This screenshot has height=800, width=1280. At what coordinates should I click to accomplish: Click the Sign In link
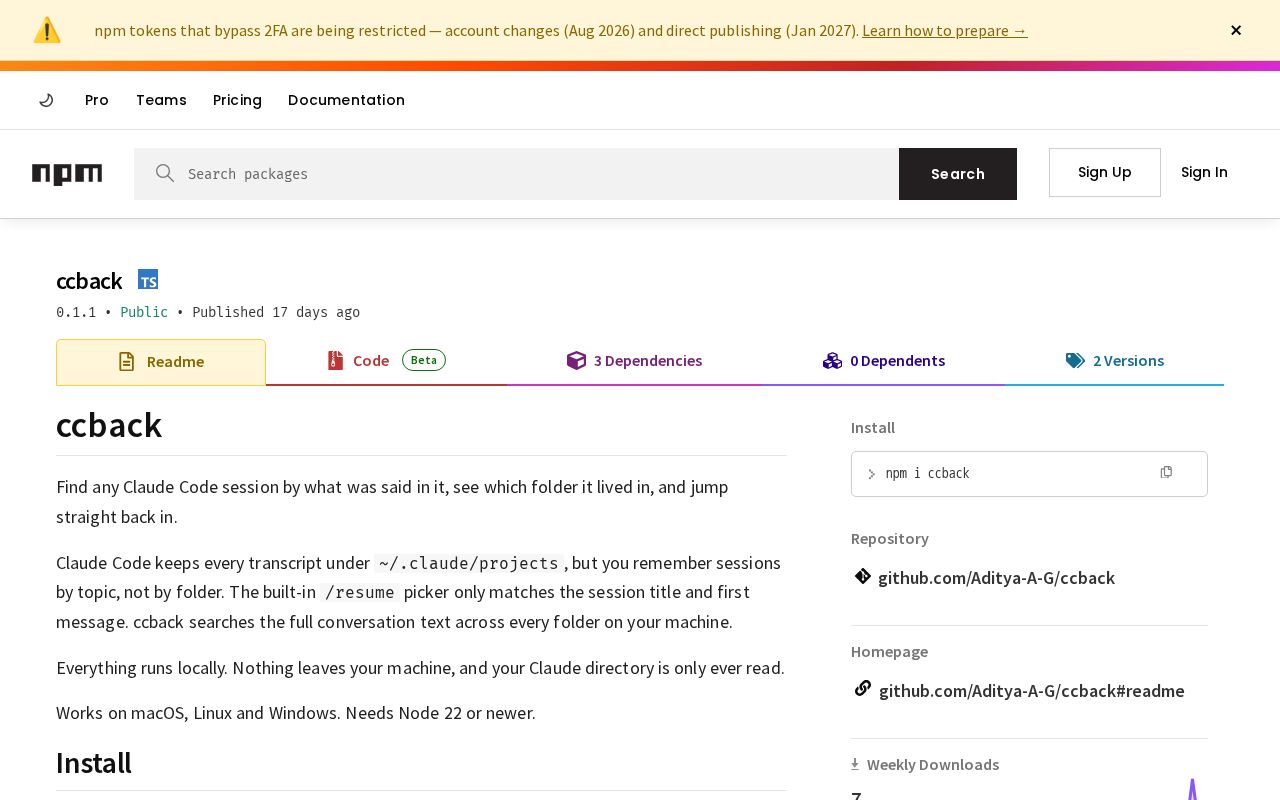[1204, 172]
